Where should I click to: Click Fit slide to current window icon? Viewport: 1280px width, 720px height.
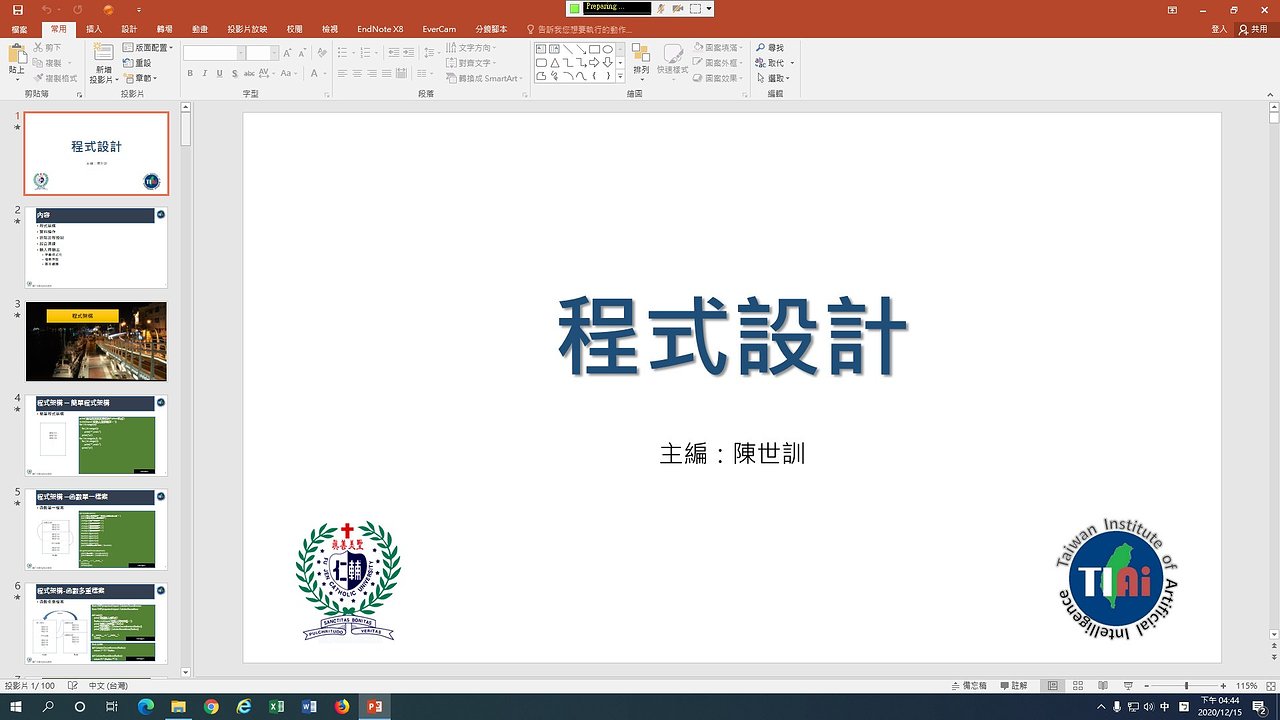(x=1271, y=686)
